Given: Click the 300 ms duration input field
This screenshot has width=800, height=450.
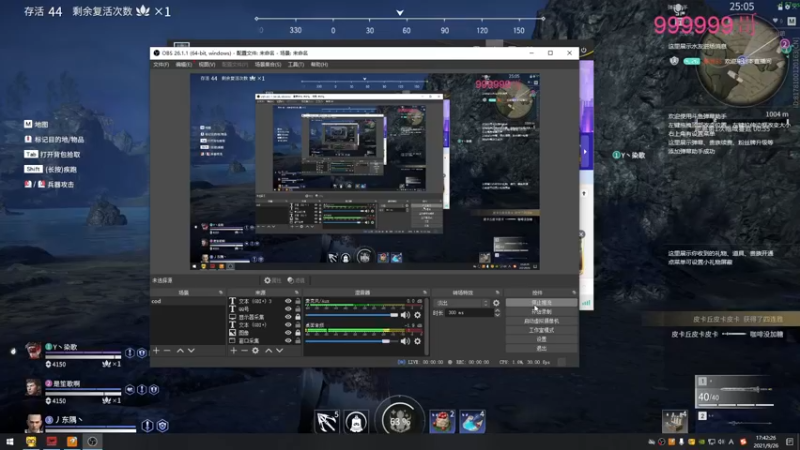Looking at the screenshot, I should (469, 313).
